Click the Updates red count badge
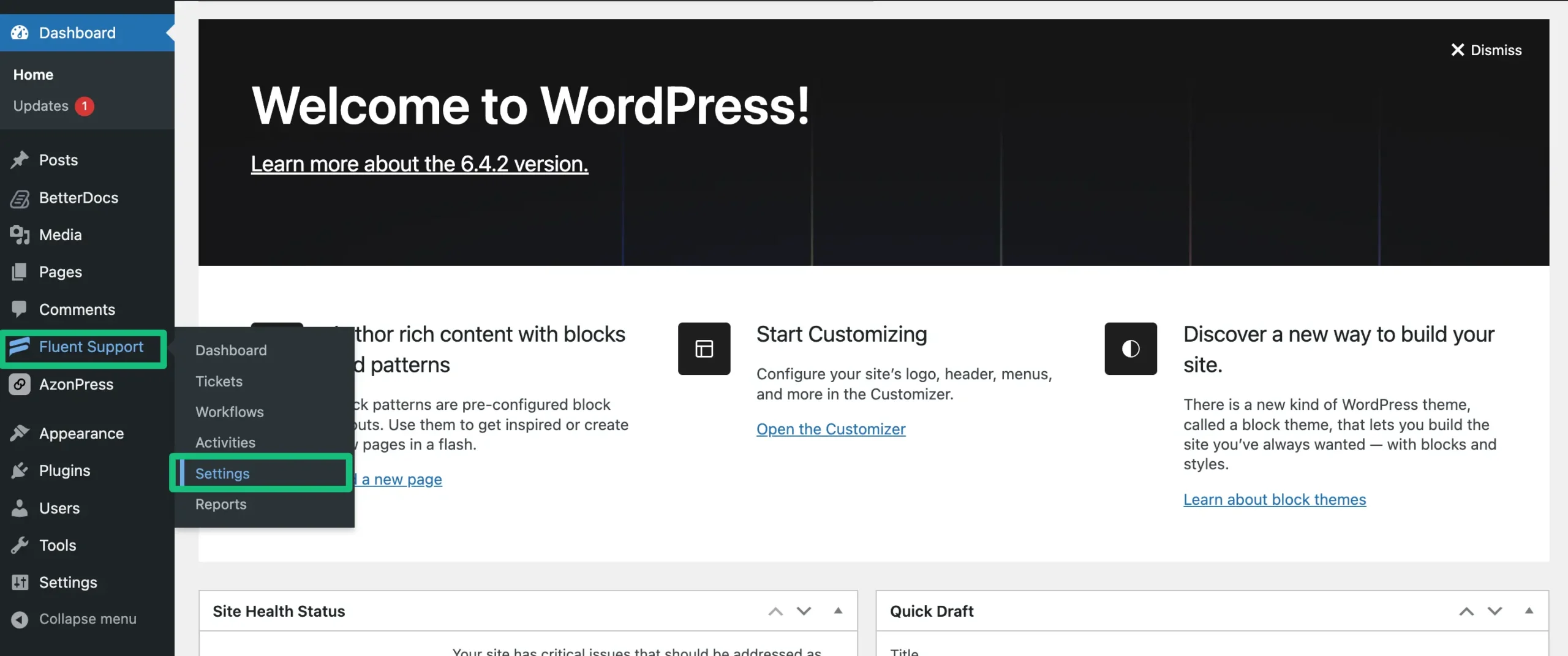The width and height of the screenshot is (1568, 656). coord(85,106)
